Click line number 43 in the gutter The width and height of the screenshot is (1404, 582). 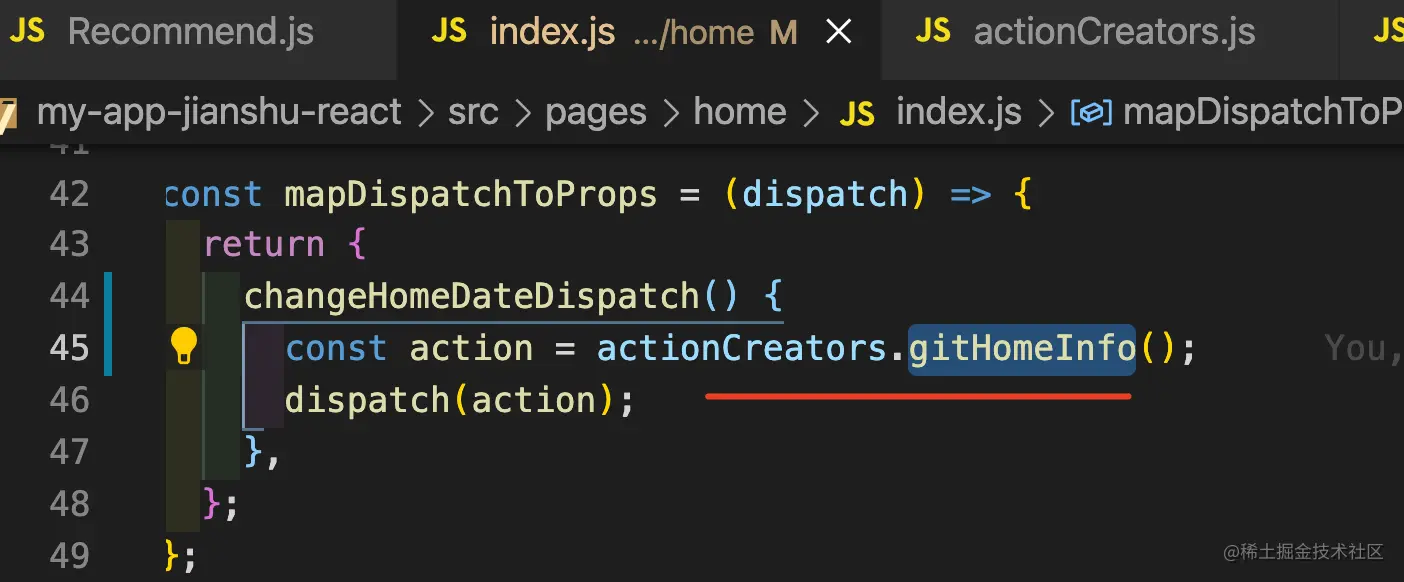69,244
